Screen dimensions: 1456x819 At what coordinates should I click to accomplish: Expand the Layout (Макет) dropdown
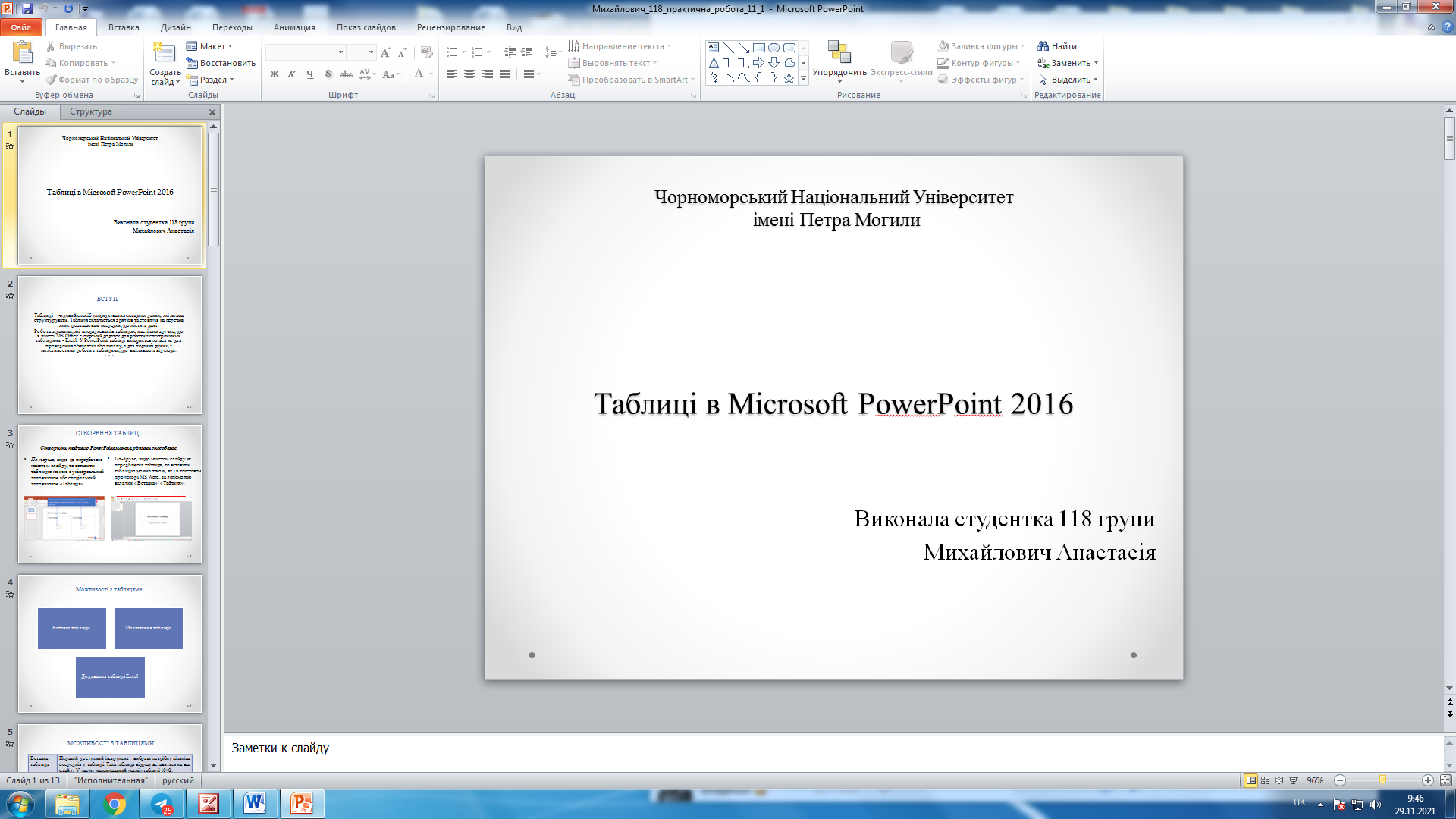pos(210,46)
